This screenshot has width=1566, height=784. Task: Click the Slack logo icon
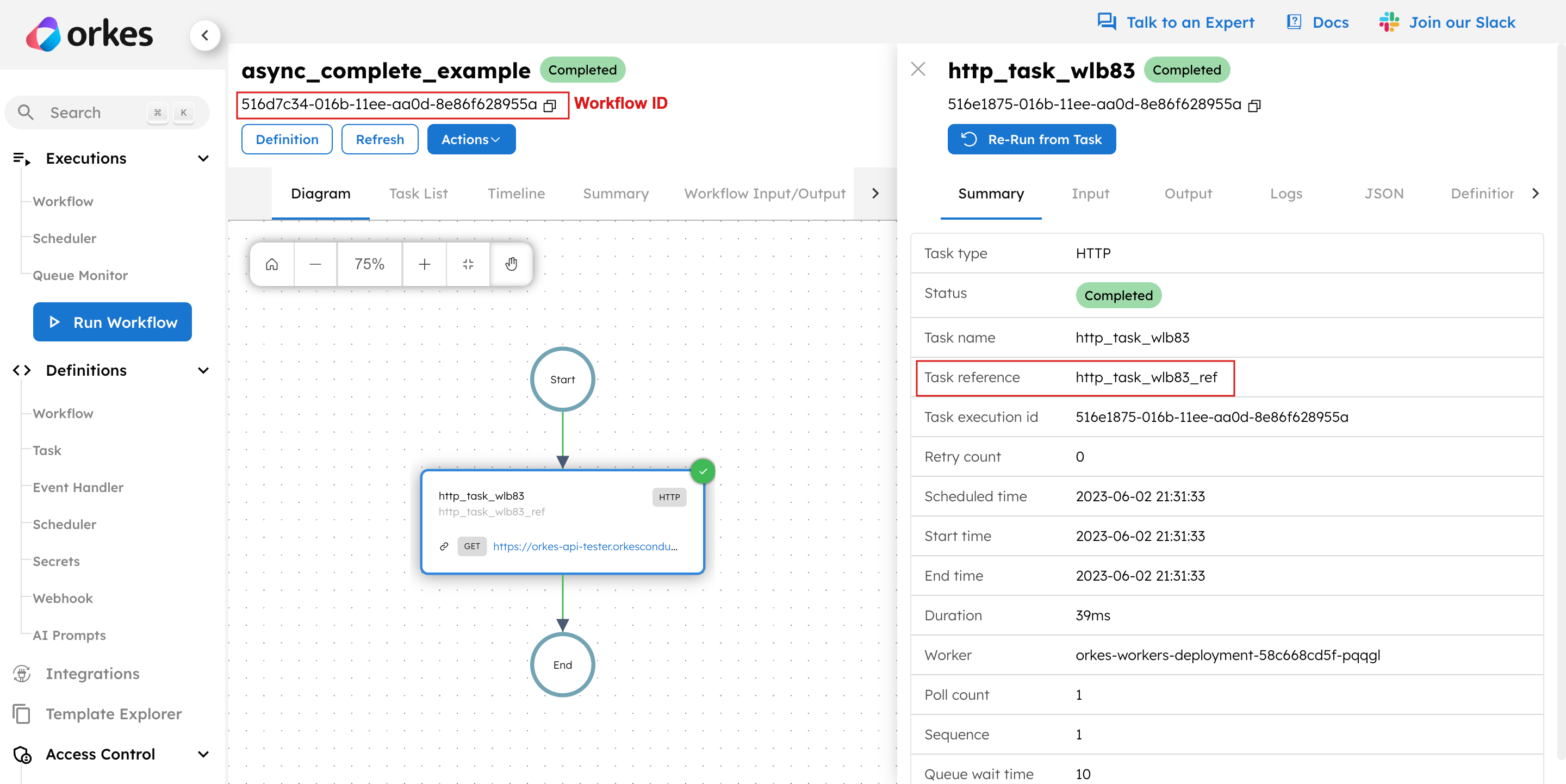pyautogui.click(x=1389, y=22)
